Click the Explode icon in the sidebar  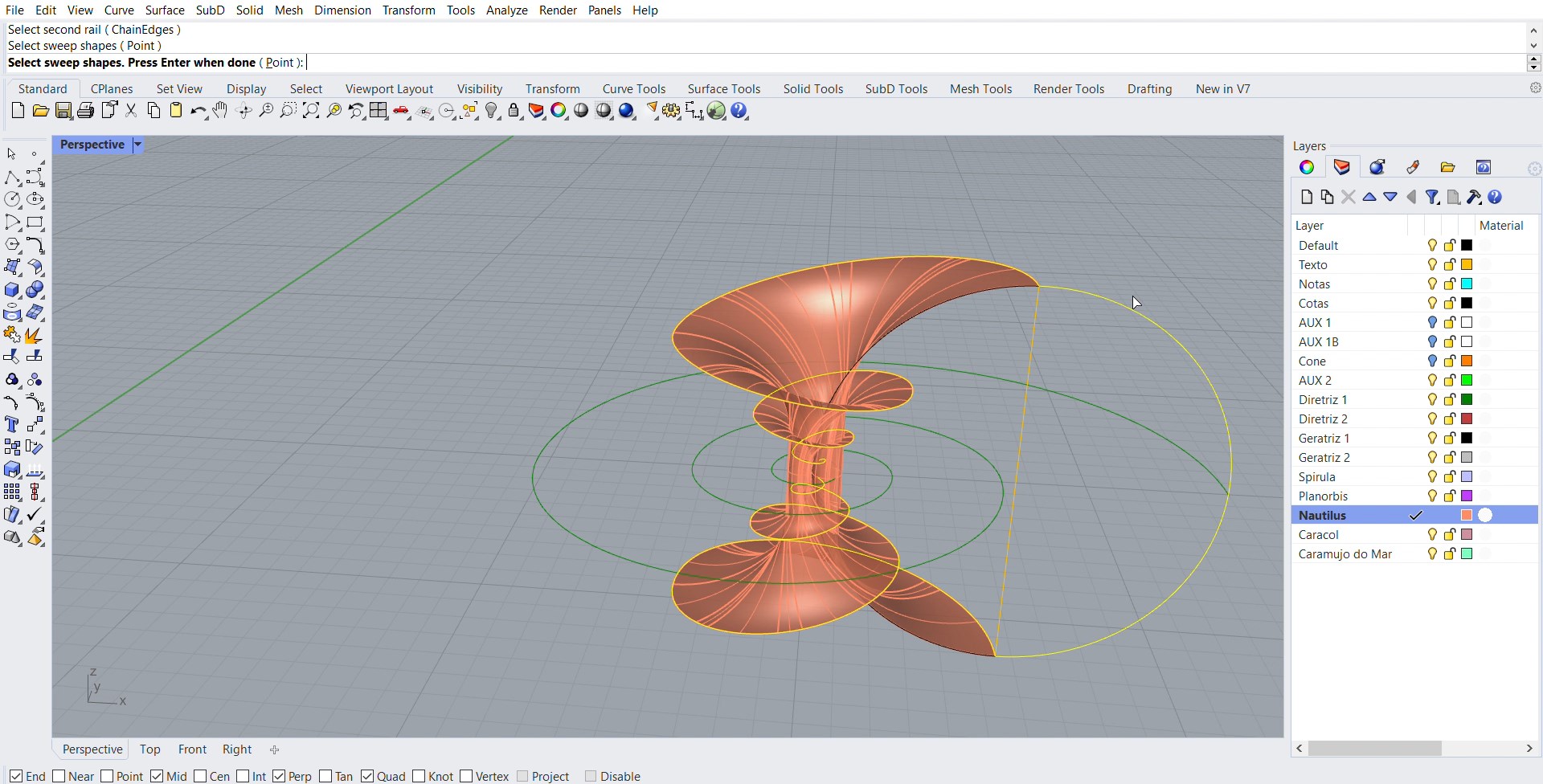(x=34, y=335)
